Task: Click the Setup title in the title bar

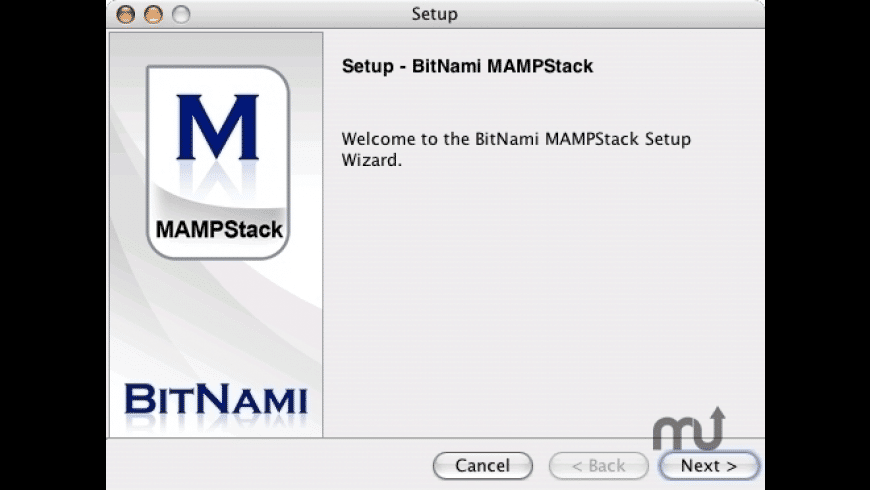Action: click(x=434, y=14)
